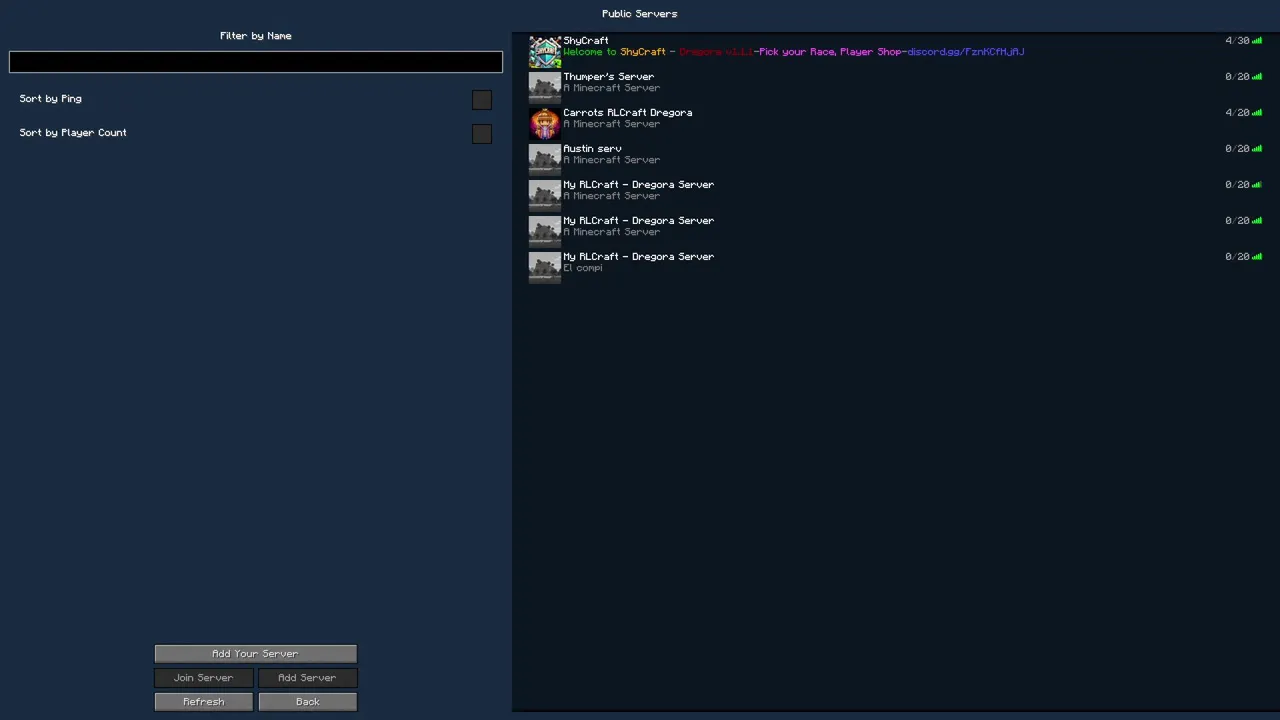Click 'A Minecraft Server' under Thumper's Server
This screenshot has height=720, width=1280.
[x=612, y=88]
